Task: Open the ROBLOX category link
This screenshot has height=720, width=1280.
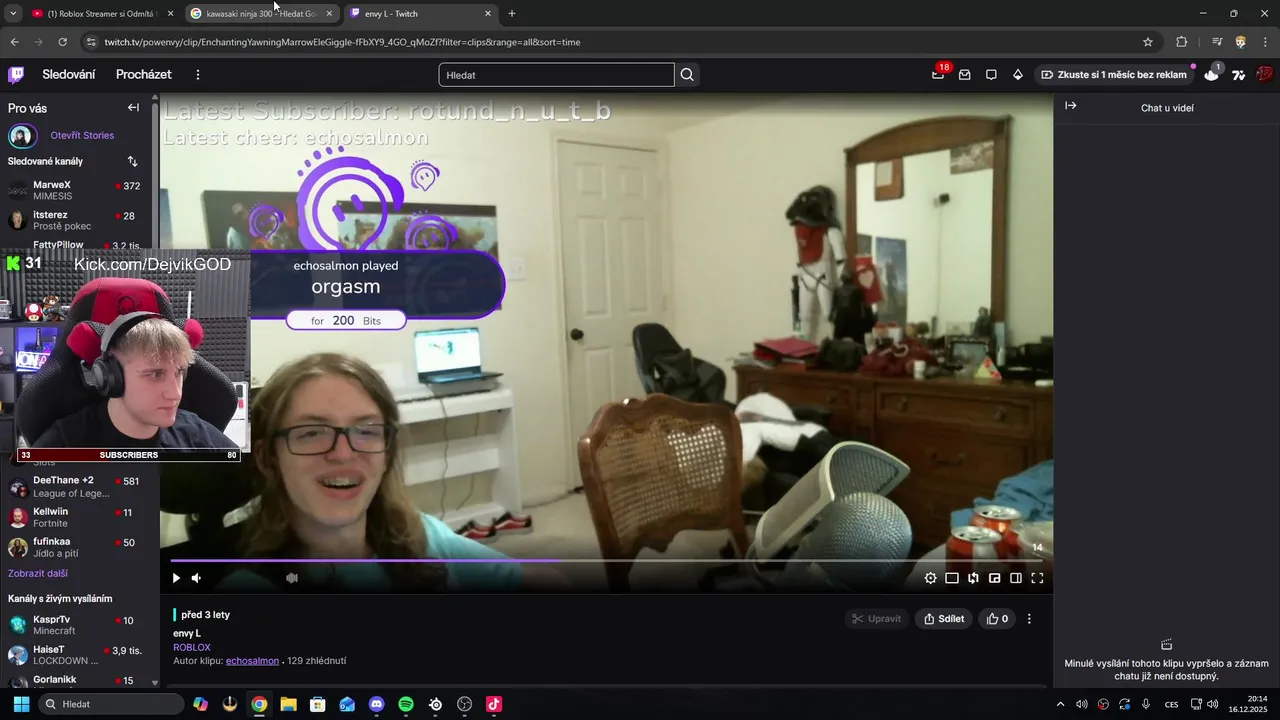Action: 192,647
